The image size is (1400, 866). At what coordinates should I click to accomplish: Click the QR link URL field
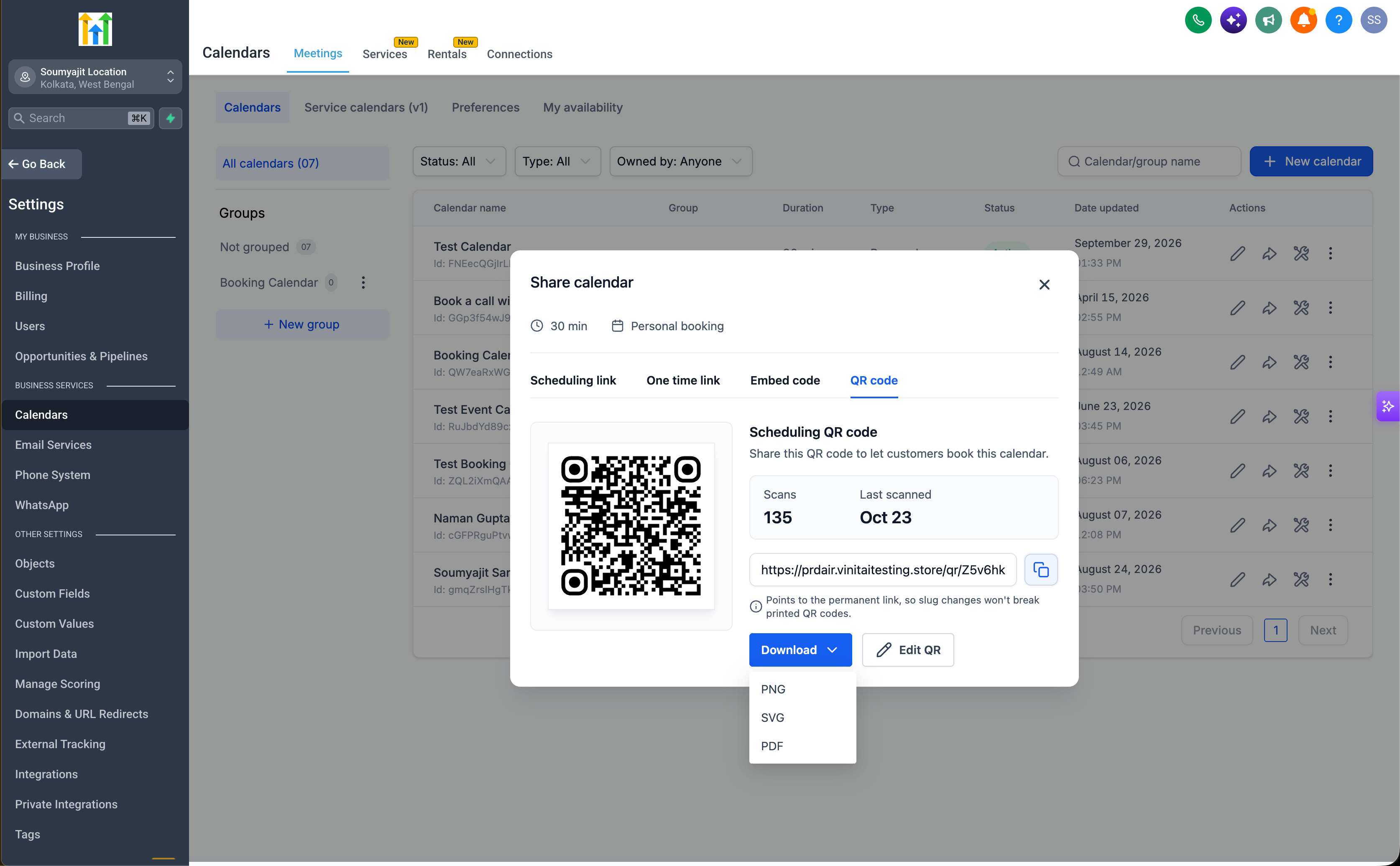pyautogui.click(x=882, y=569)
